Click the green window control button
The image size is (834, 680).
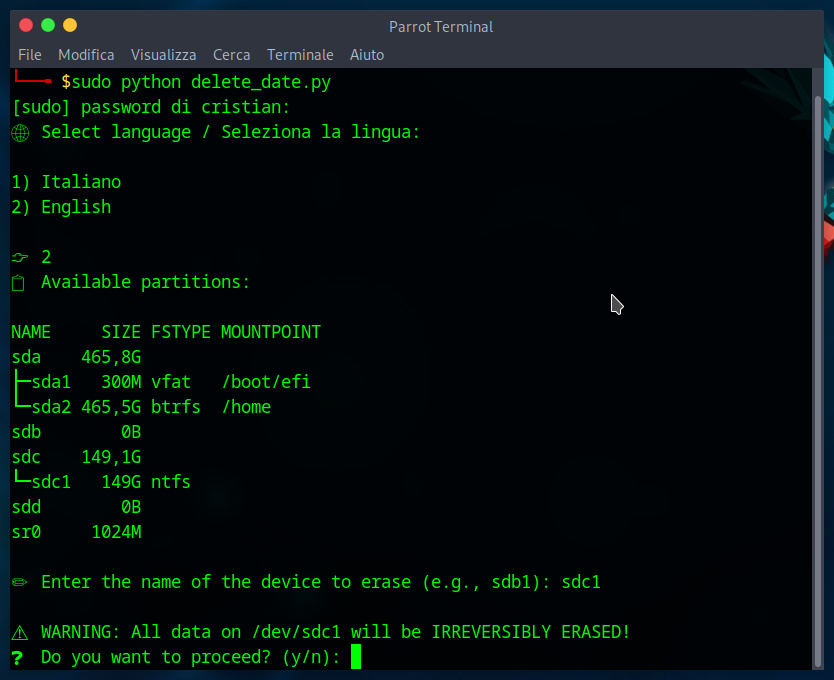tap(48, 25)
